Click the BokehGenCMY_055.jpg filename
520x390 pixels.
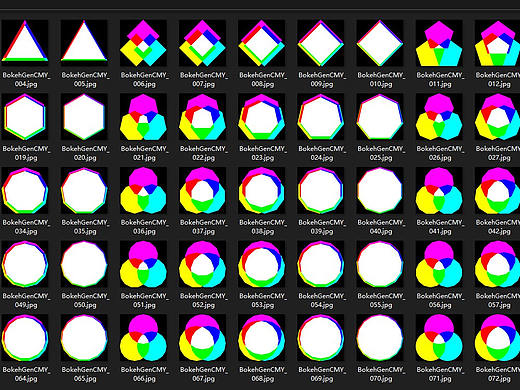(x=381, y=300)
